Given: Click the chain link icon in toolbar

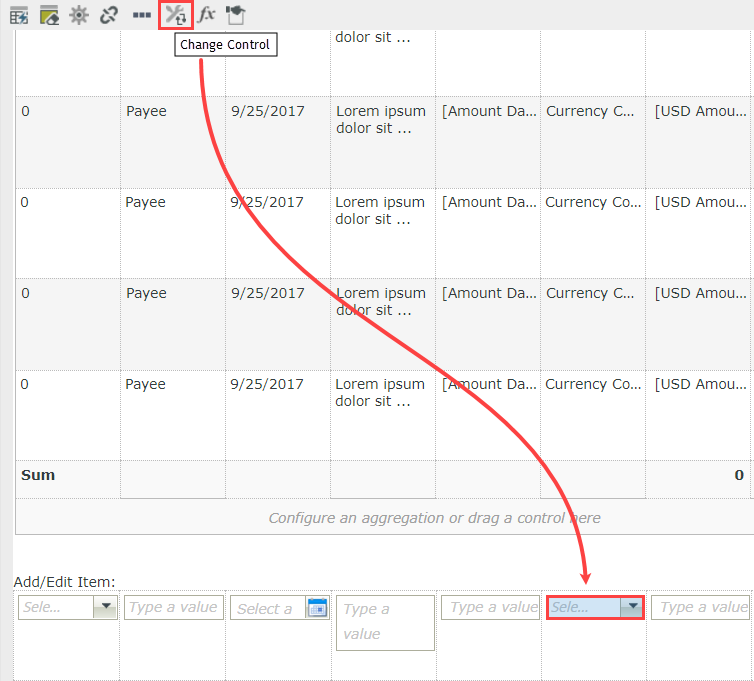Looking at the screenshot, I should 110,15.
